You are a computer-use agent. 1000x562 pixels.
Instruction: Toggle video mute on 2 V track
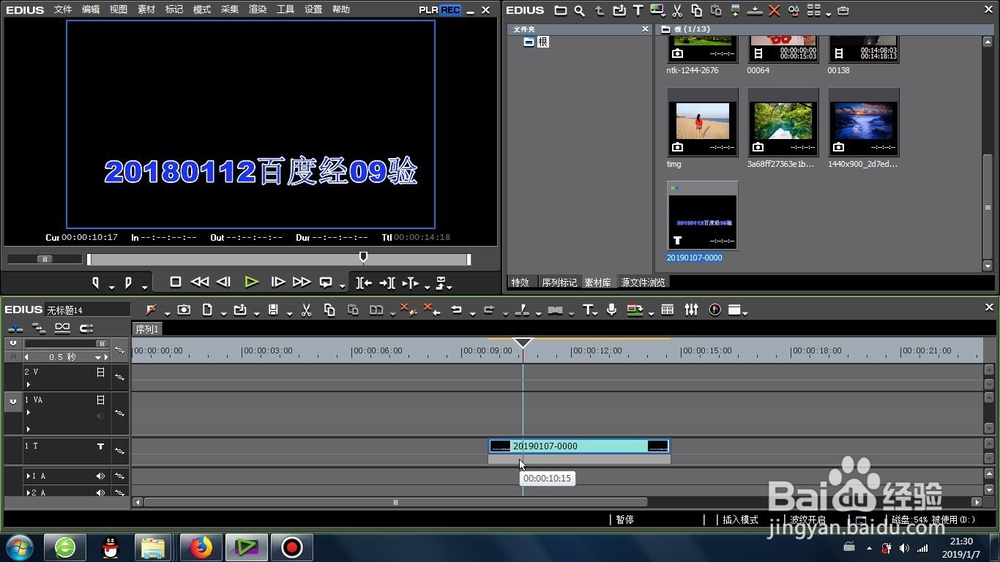point(100,372)
